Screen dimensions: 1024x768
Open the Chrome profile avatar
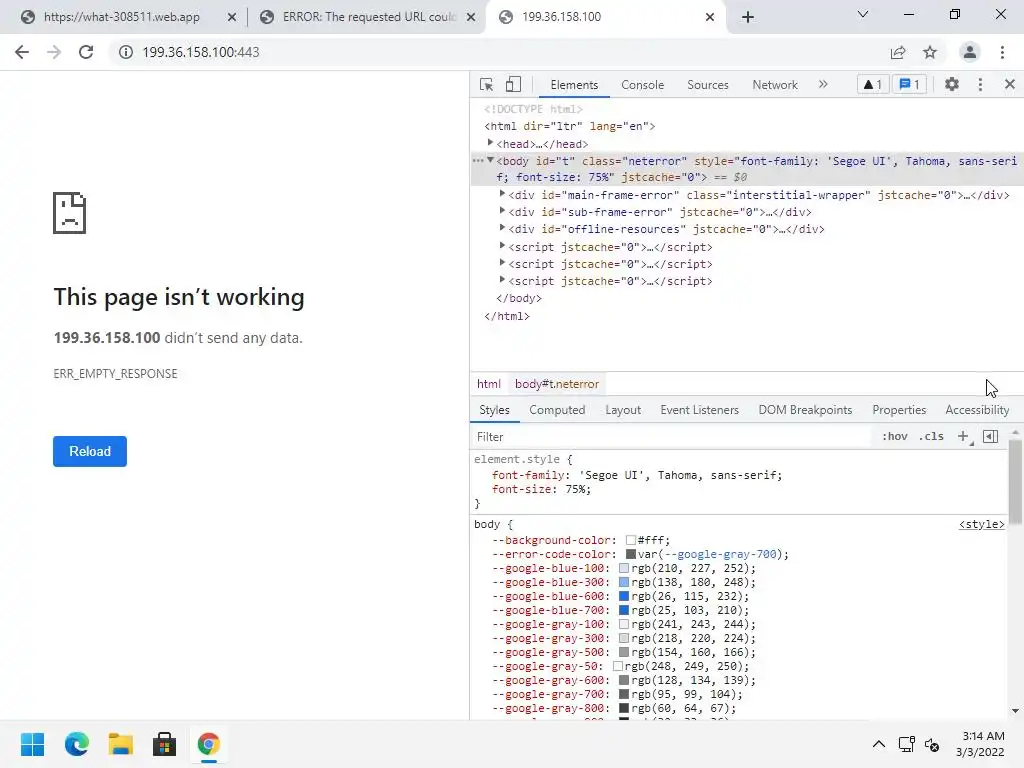tap(970, 52)
